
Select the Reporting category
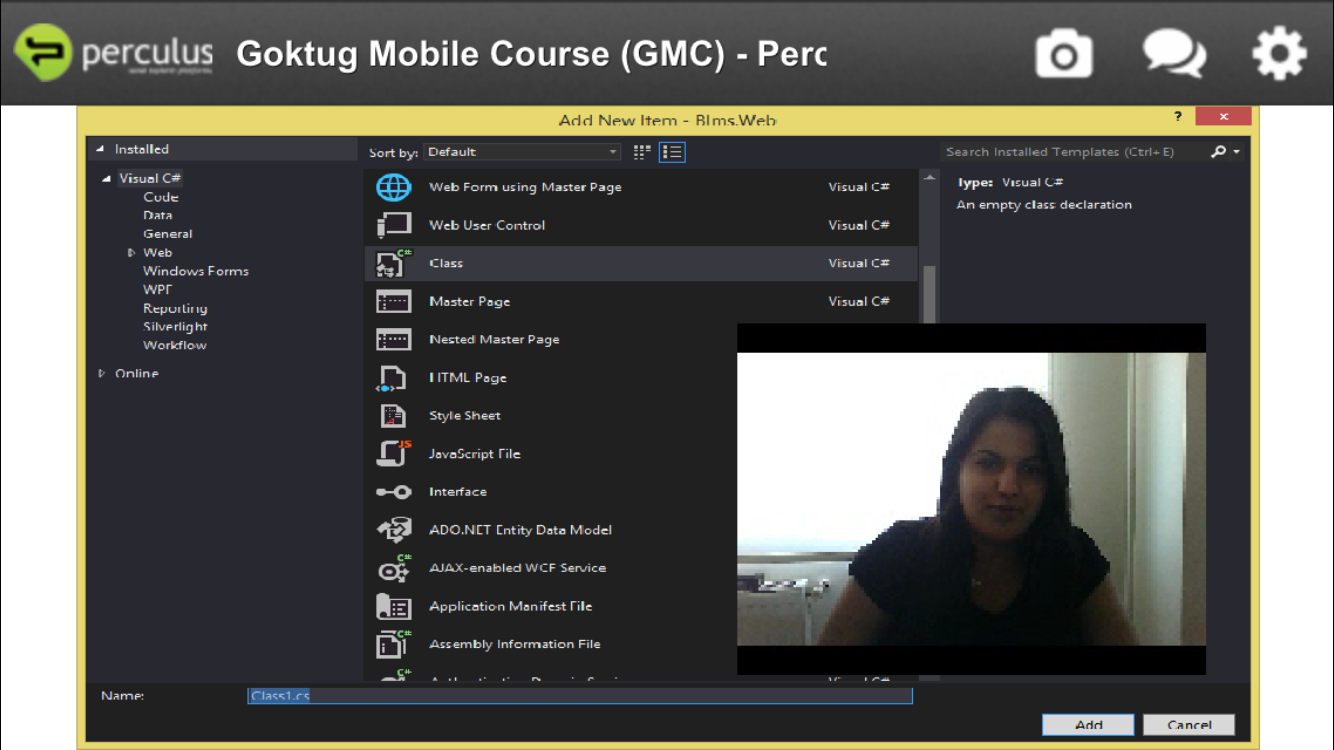click(x=175, y=308)
